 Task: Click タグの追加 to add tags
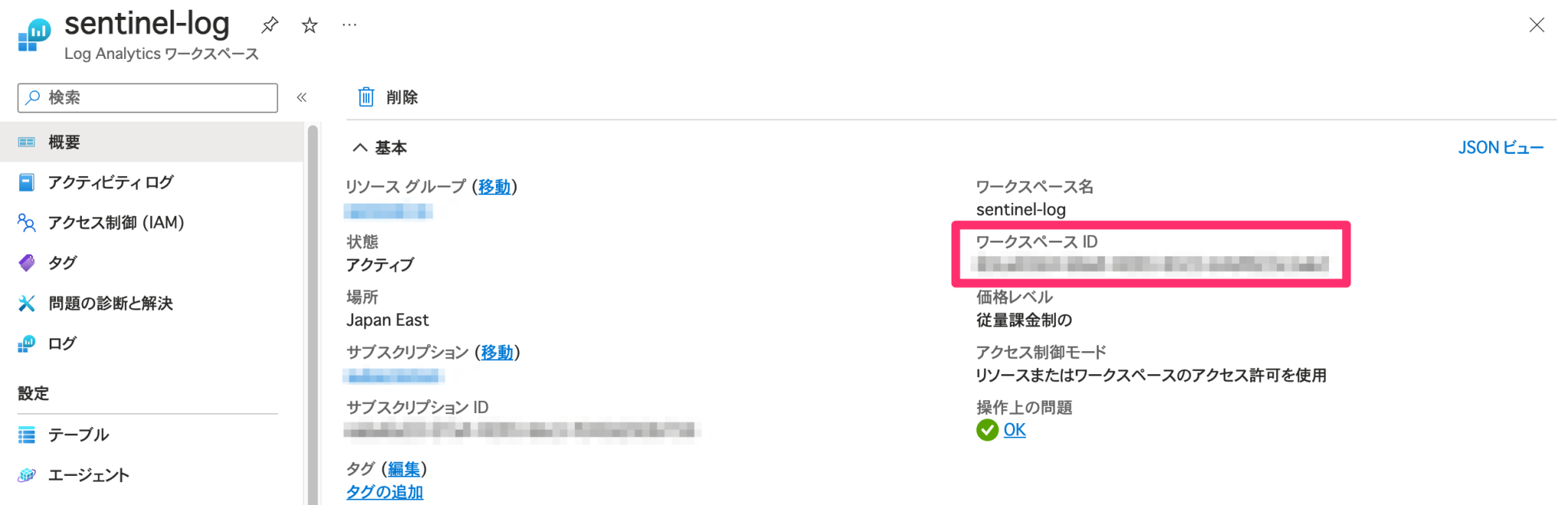coord(384,492)
